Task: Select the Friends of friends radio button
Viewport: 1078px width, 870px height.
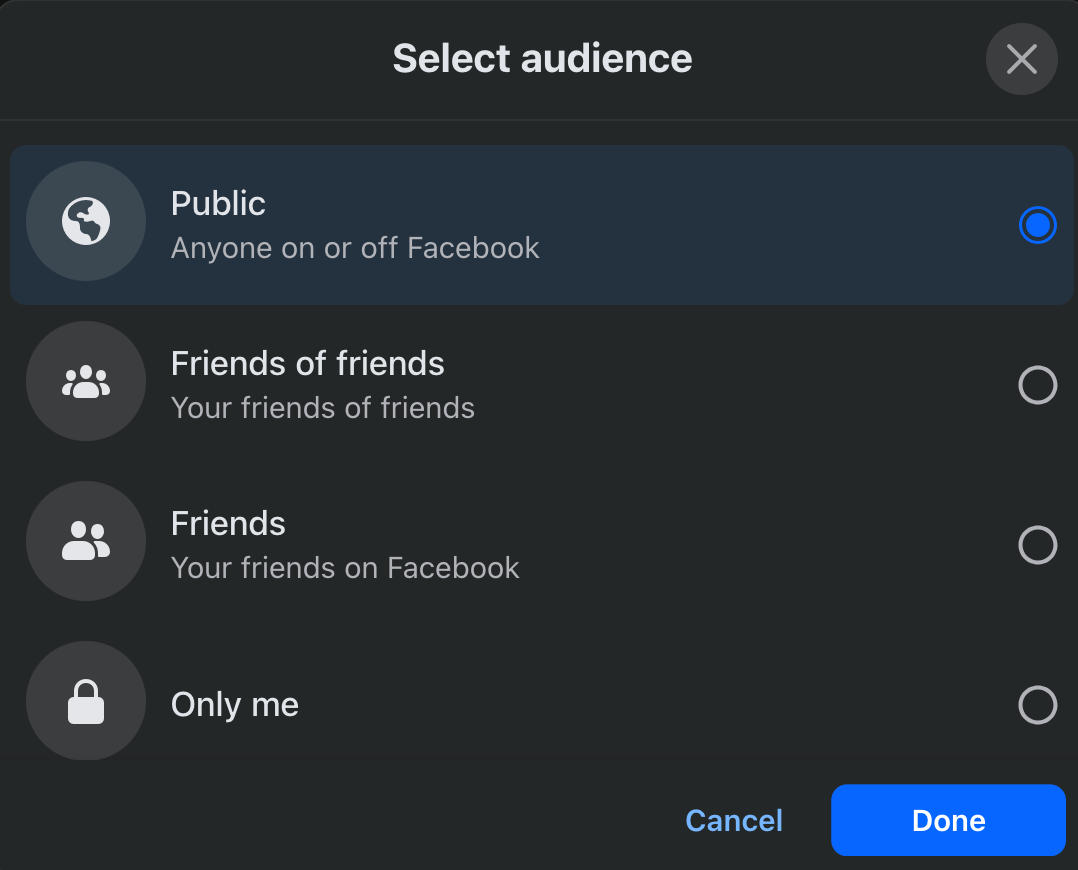Action: (1037, 385)
